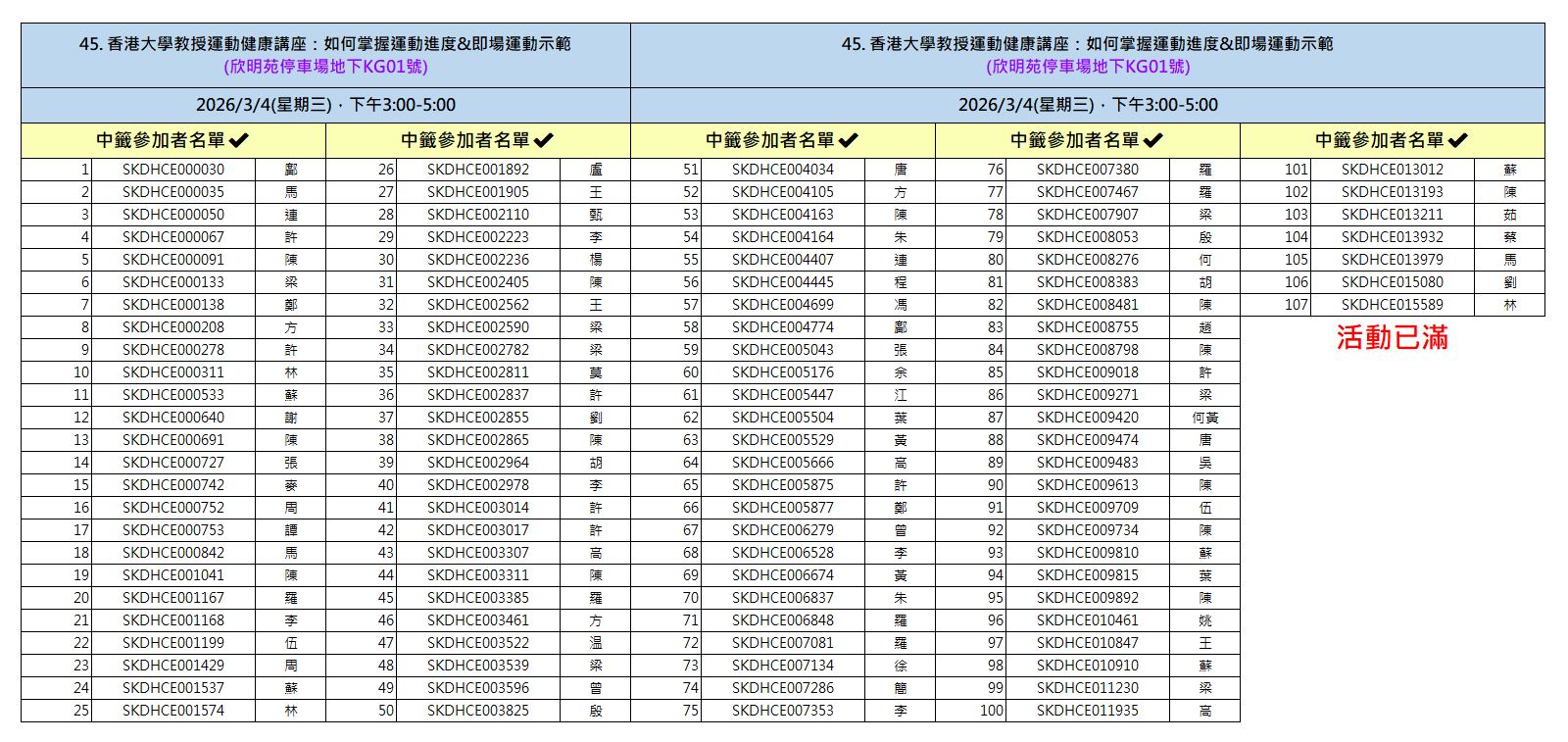Click the purple venue text above entries 1 to 50
The width and height of the screenshot is (1568, 742).
[325, 67]
